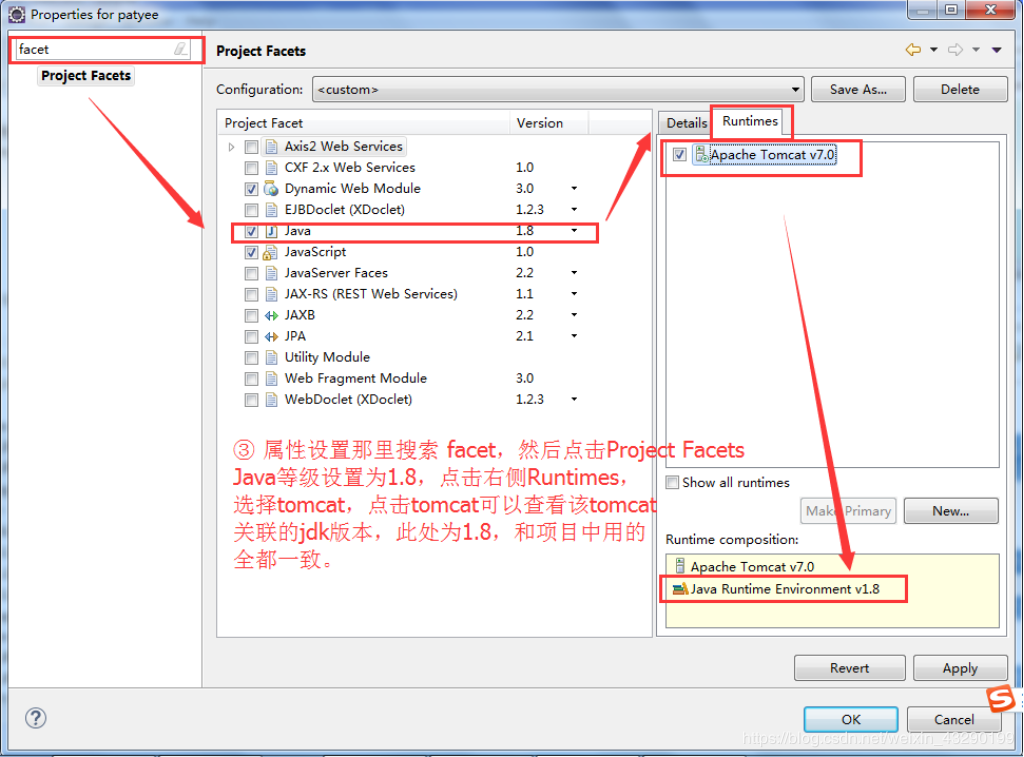This screenshot has width=1024, height=757.
Task: Enable the JavaServer Faces checkbox
Action: 251,273
